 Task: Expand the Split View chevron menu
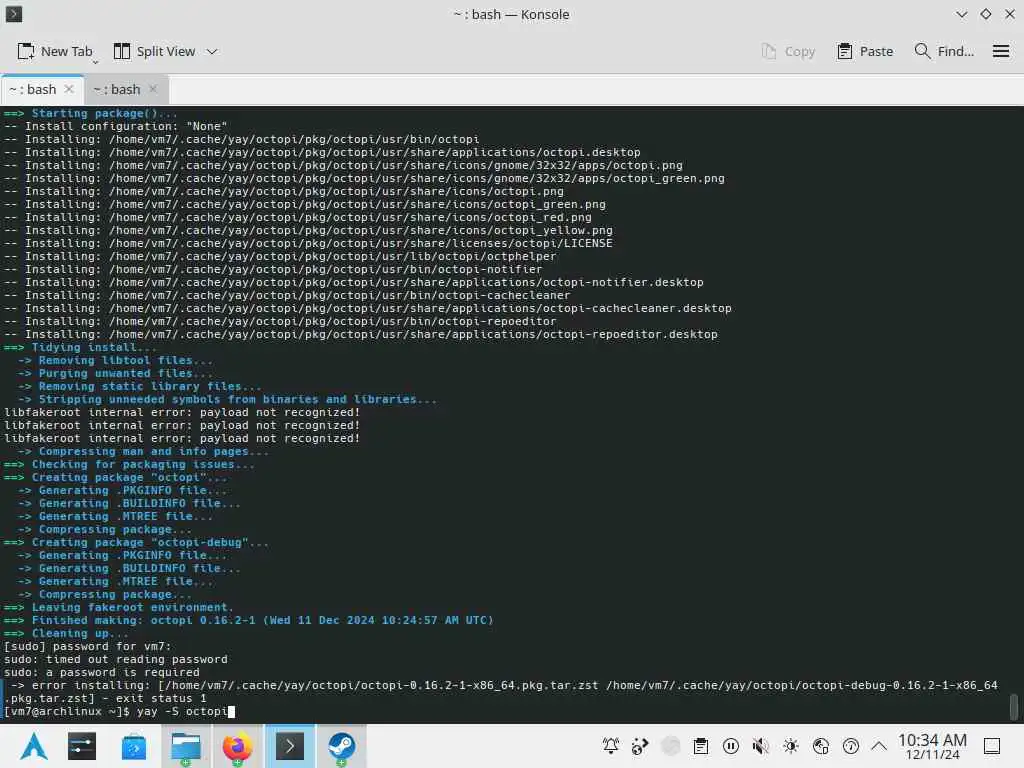(212, 51)
